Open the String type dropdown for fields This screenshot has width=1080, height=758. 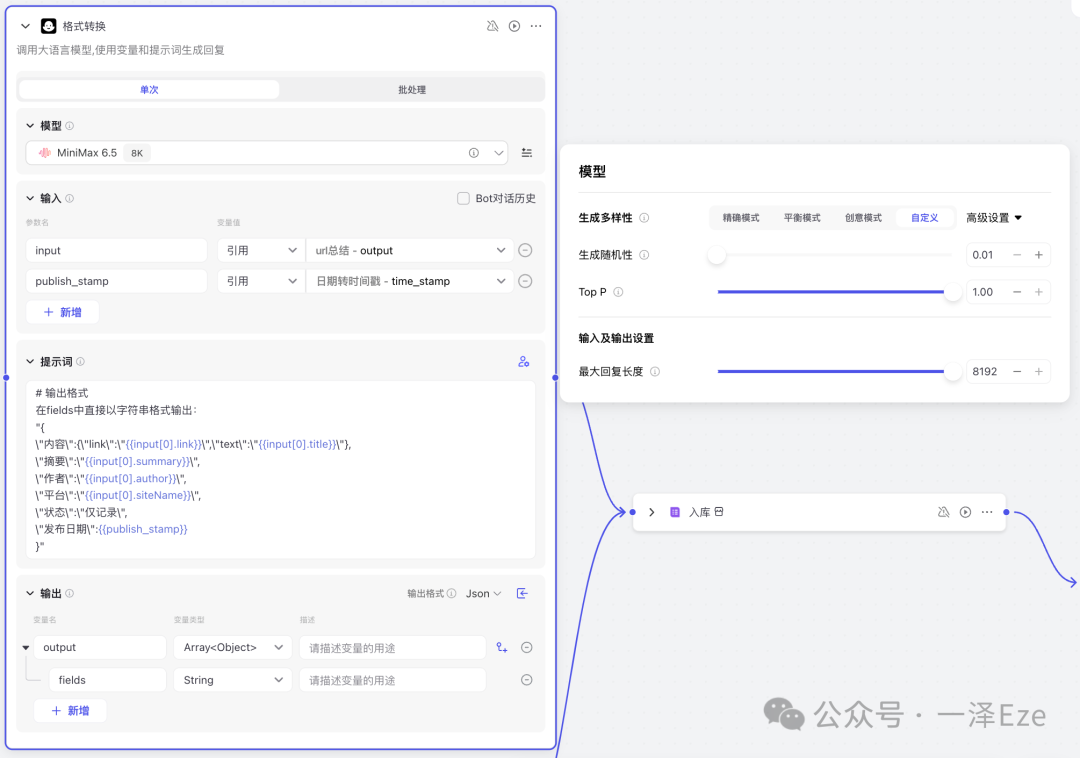pyautogui.click(x=233, y=680)
